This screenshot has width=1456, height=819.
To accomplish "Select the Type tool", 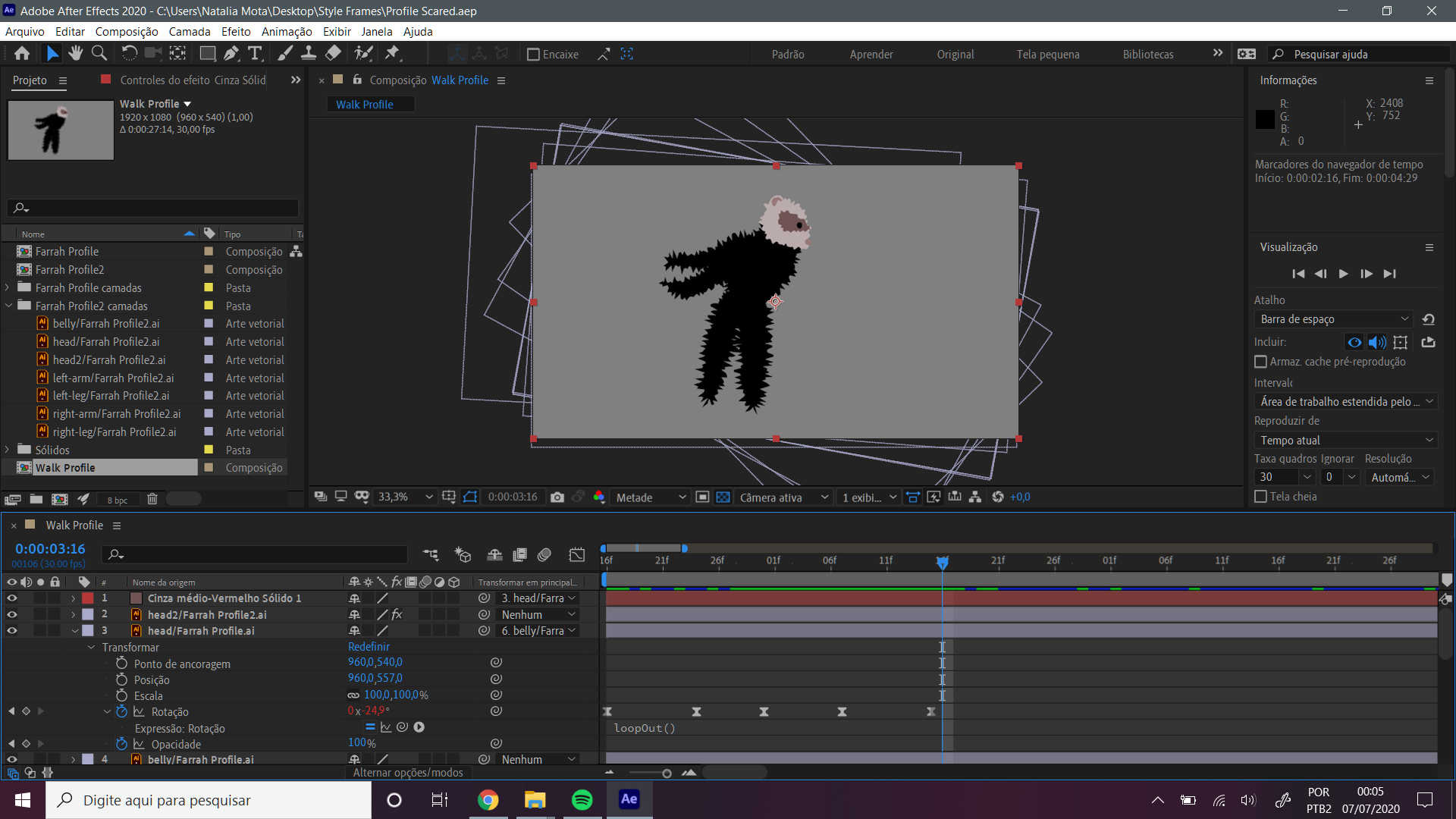I will [255, 53].
